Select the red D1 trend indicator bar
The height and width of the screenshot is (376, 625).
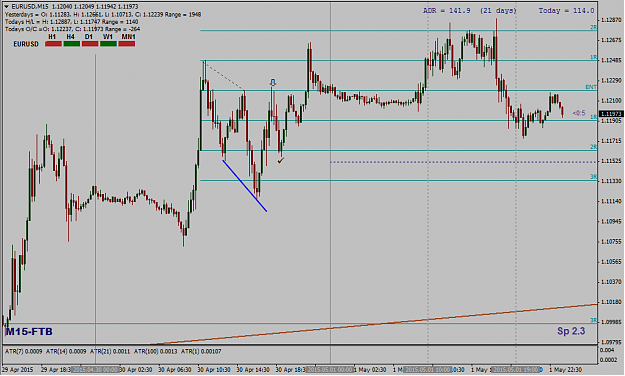point(90,44)
